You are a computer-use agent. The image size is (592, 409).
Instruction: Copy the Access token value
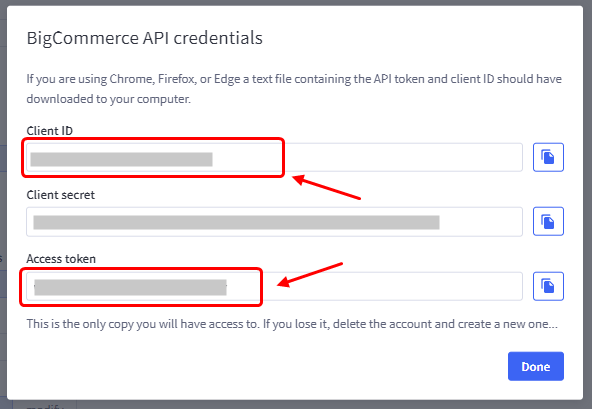(x=548, y=286)
